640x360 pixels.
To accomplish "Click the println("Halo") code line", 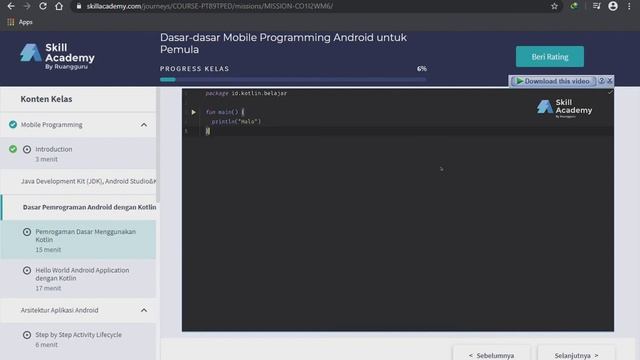I will coord(236,121).
